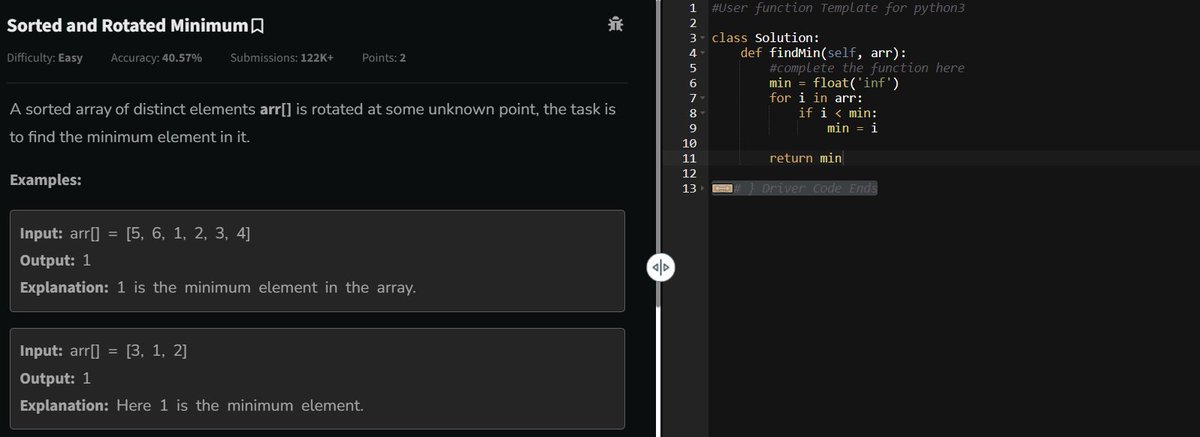Click the collapsed code marker on line 13
Screen dimensions: 1200x437
point(723,189)
